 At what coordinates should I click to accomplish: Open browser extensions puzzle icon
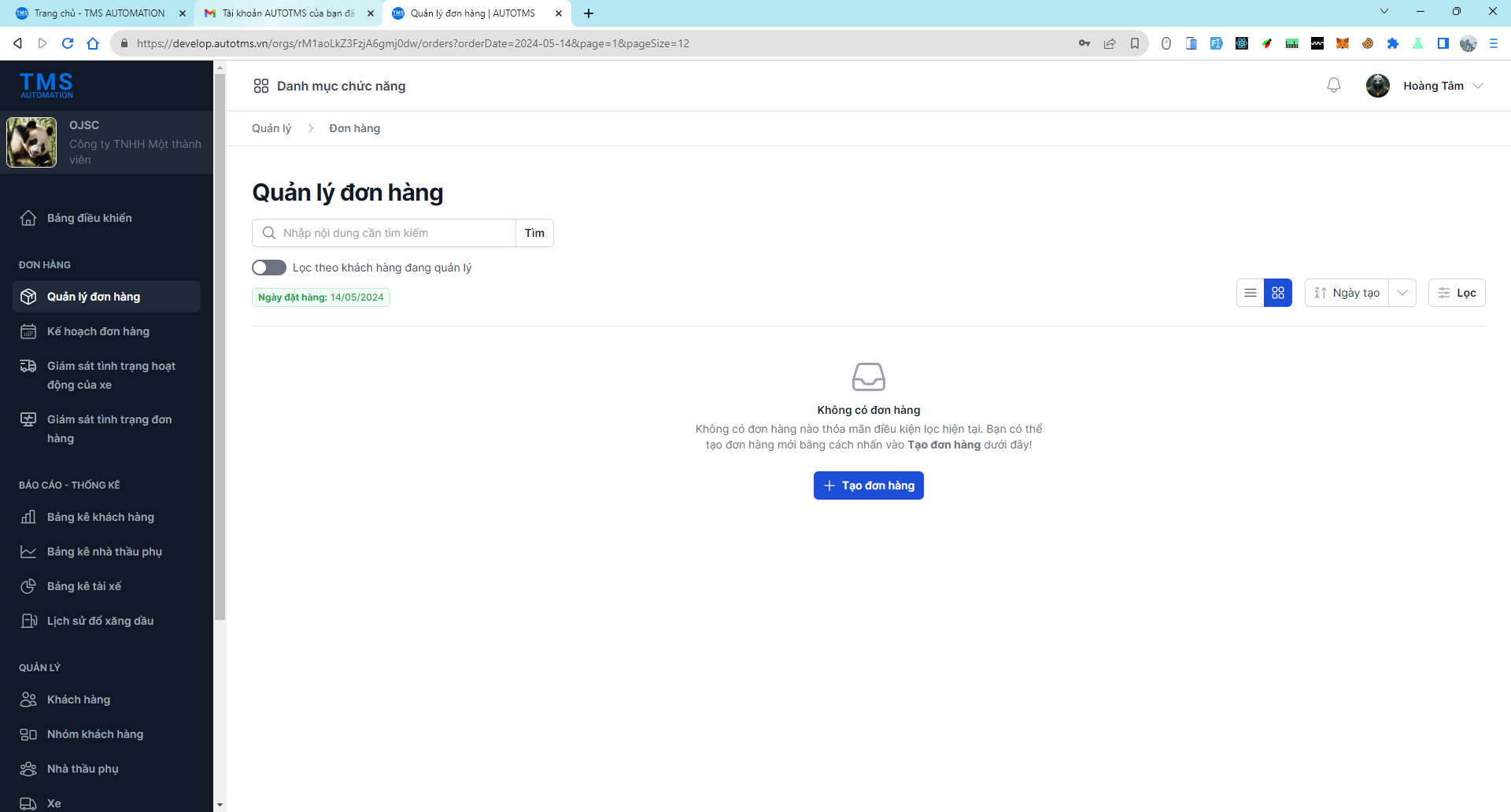coord(1392,43)
